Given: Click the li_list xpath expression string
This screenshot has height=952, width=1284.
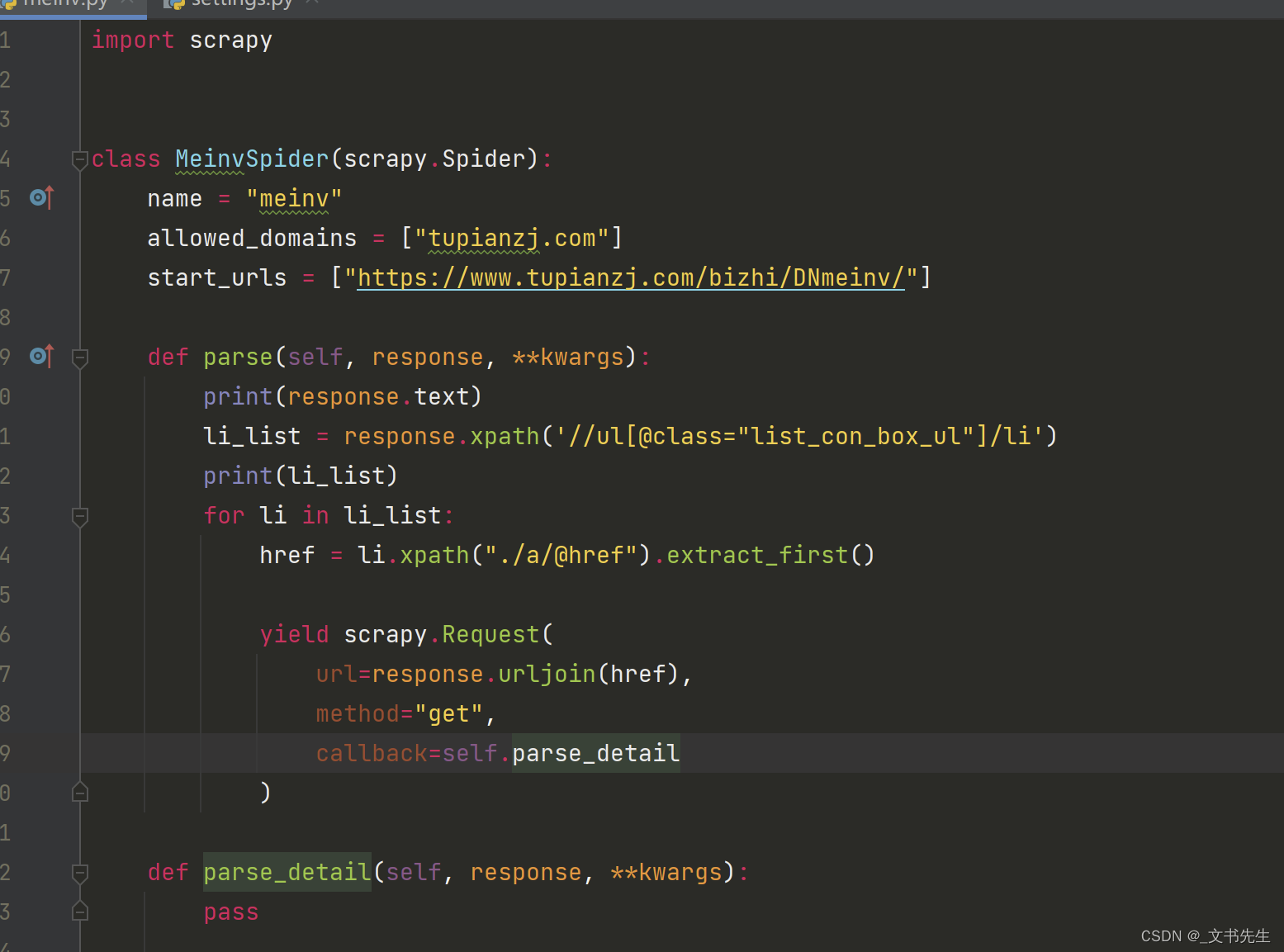Looking at the screenshot, I should [x=798, y=436].
